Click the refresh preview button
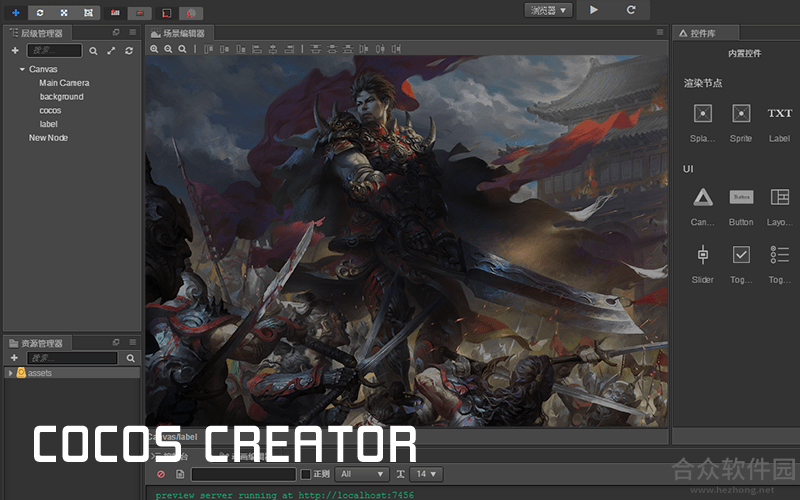Viewport: 800px width, 500px height. tap(631, 10)
